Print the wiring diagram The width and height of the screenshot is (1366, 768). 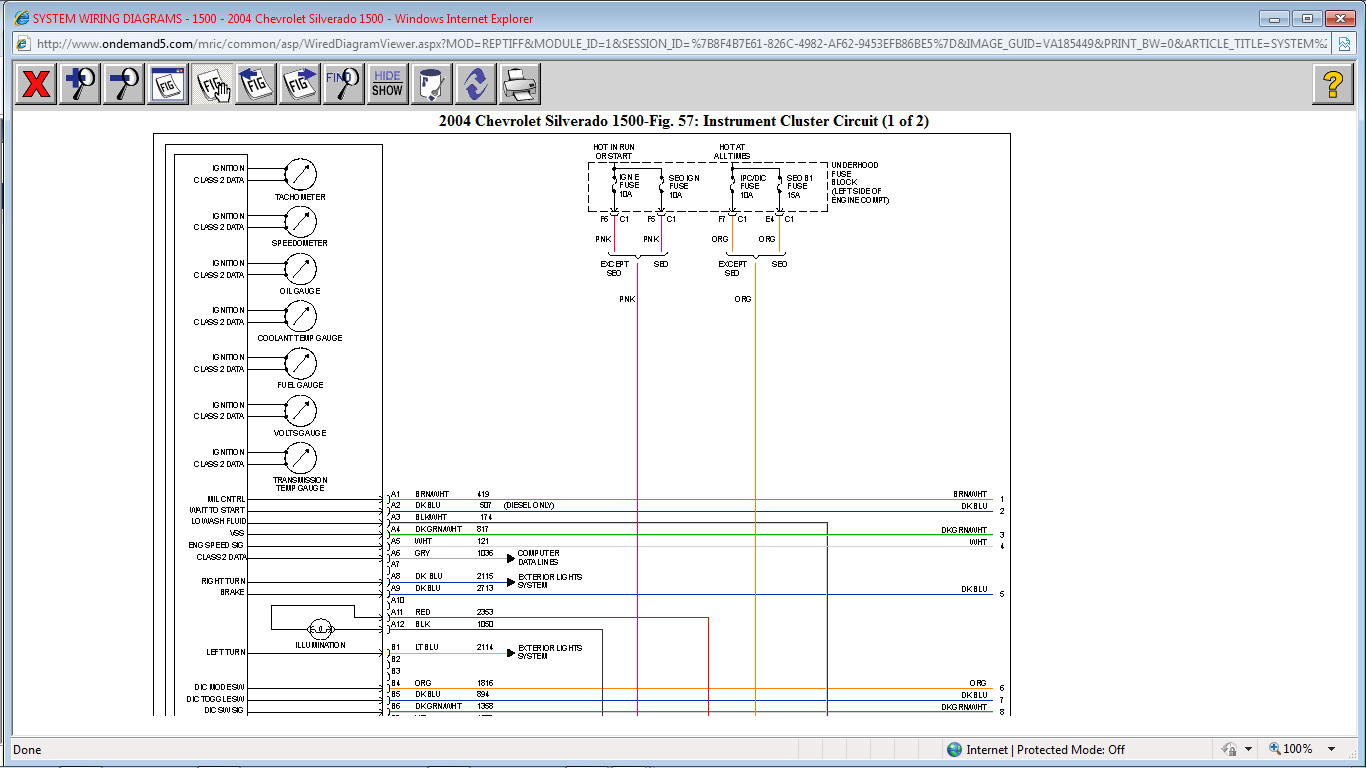520,84
